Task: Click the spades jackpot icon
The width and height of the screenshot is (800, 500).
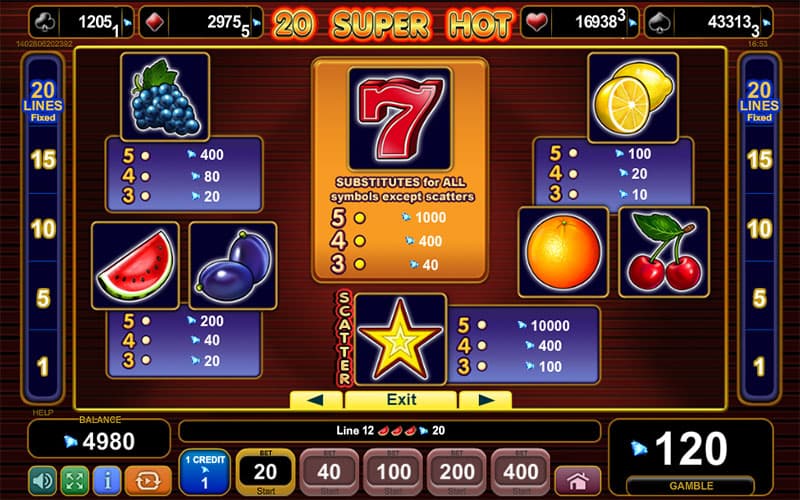Action: [660, 22]
